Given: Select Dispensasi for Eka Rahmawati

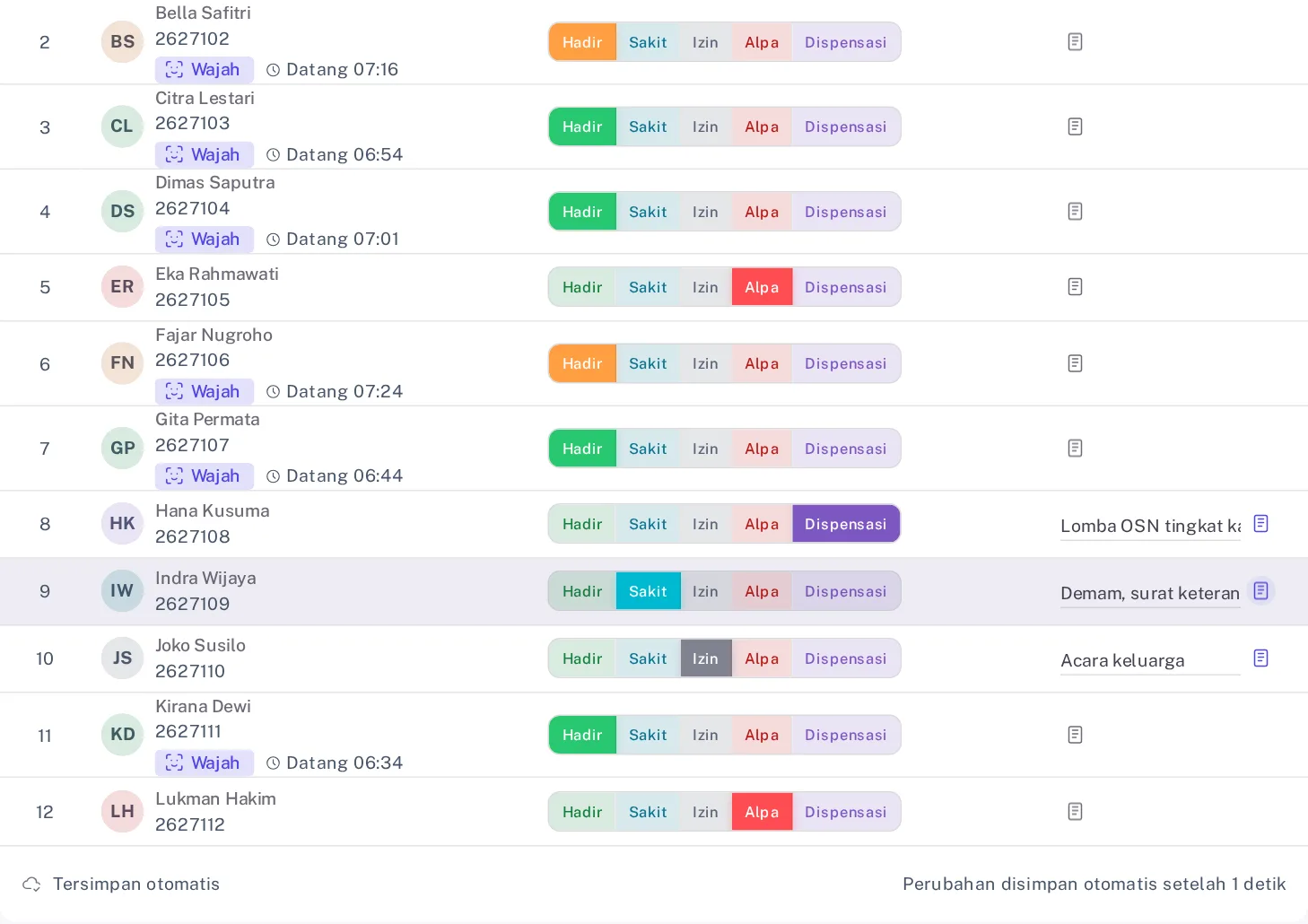Looking at the screenshot, I should 846,287.
